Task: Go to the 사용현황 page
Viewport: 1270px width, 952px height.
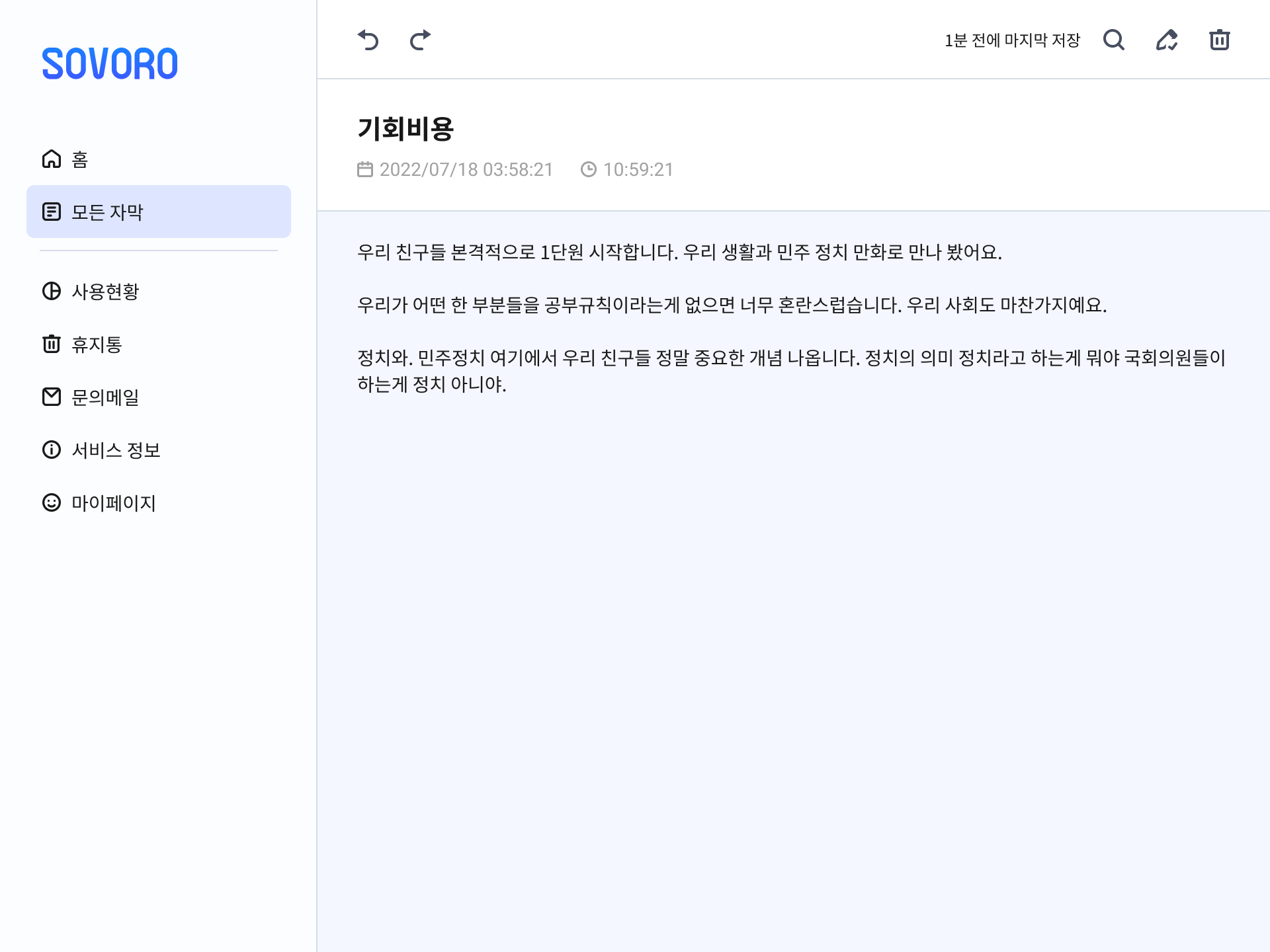Action: (106, 292)
